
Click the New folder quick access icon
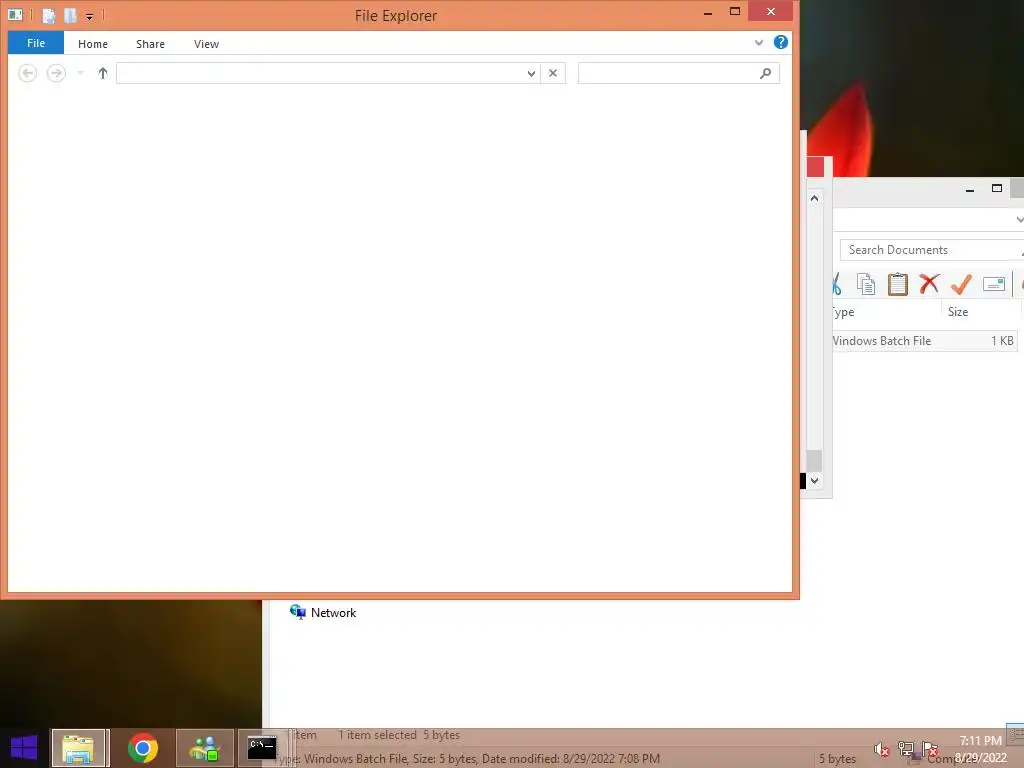point(71,14)
